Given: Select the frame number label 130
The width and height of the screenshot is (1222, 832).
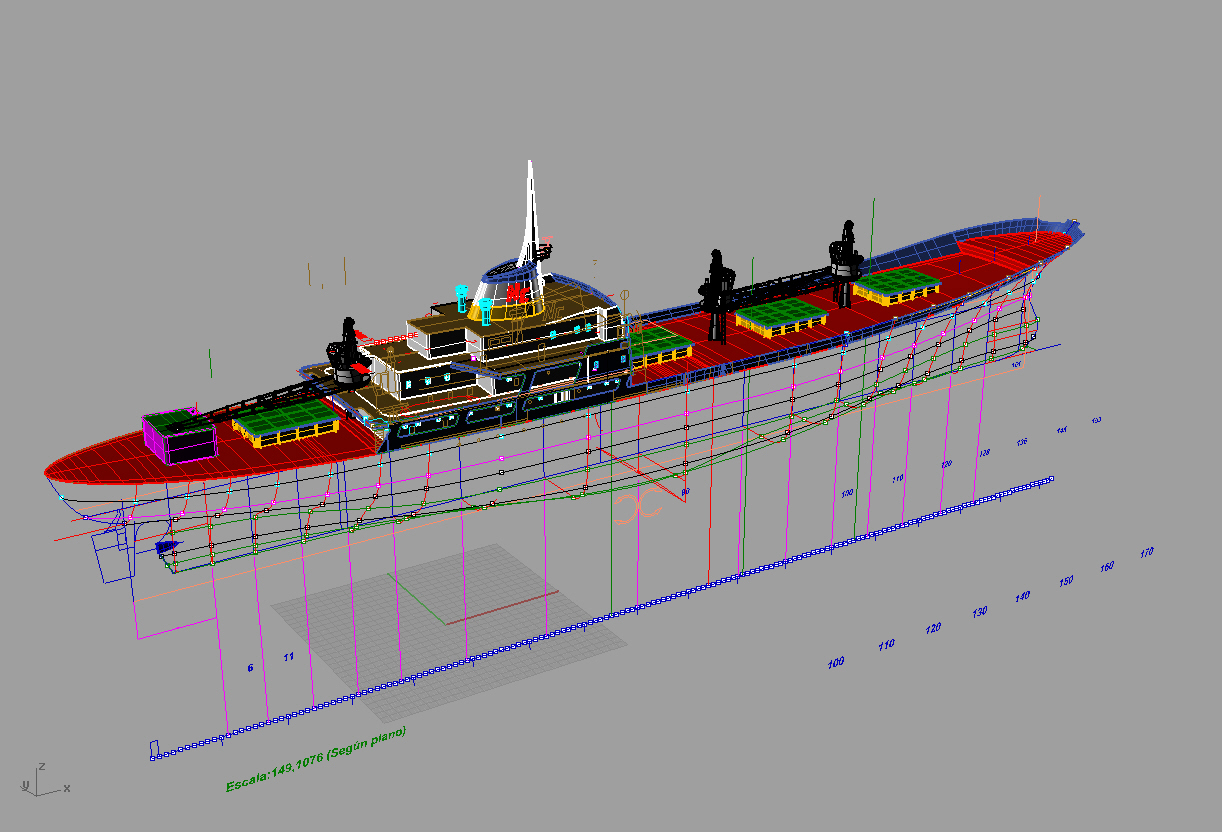Looking at the screenshot, I should [979, 611].
